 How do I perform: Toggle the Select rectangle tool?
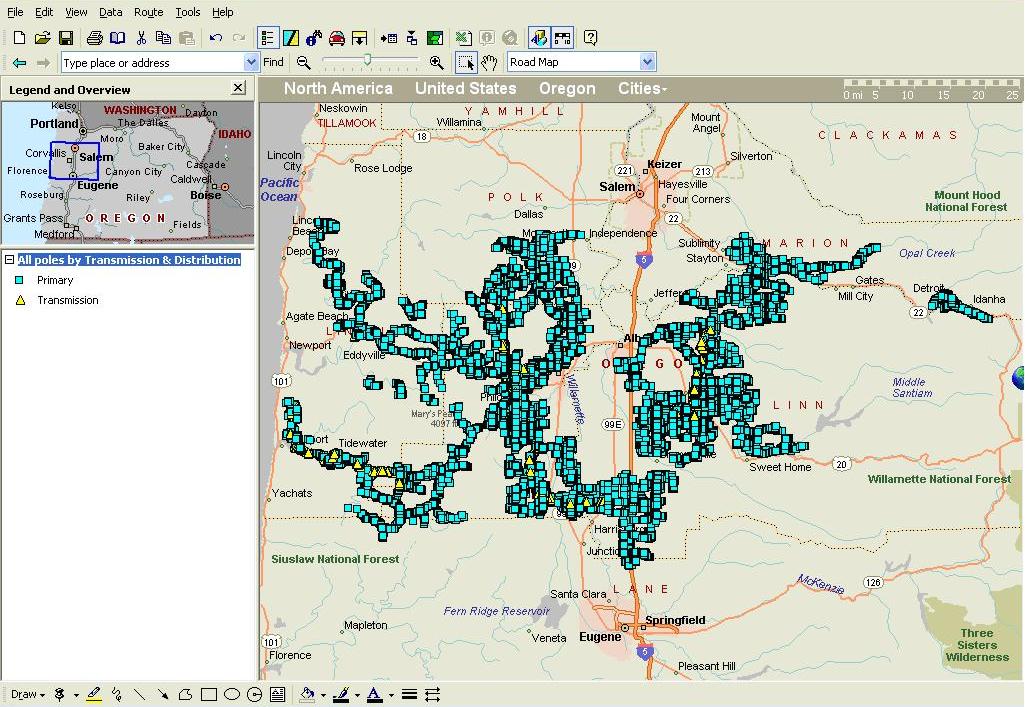[x=466, y=62]
